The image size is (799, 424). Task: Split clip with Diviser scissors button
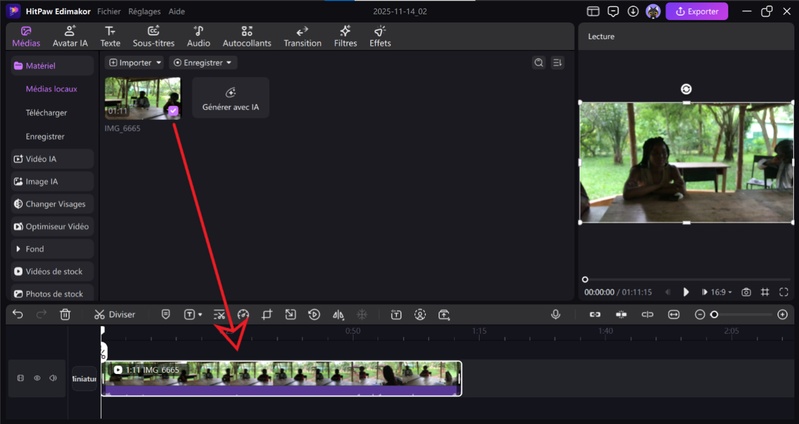(x=115, y=314)
